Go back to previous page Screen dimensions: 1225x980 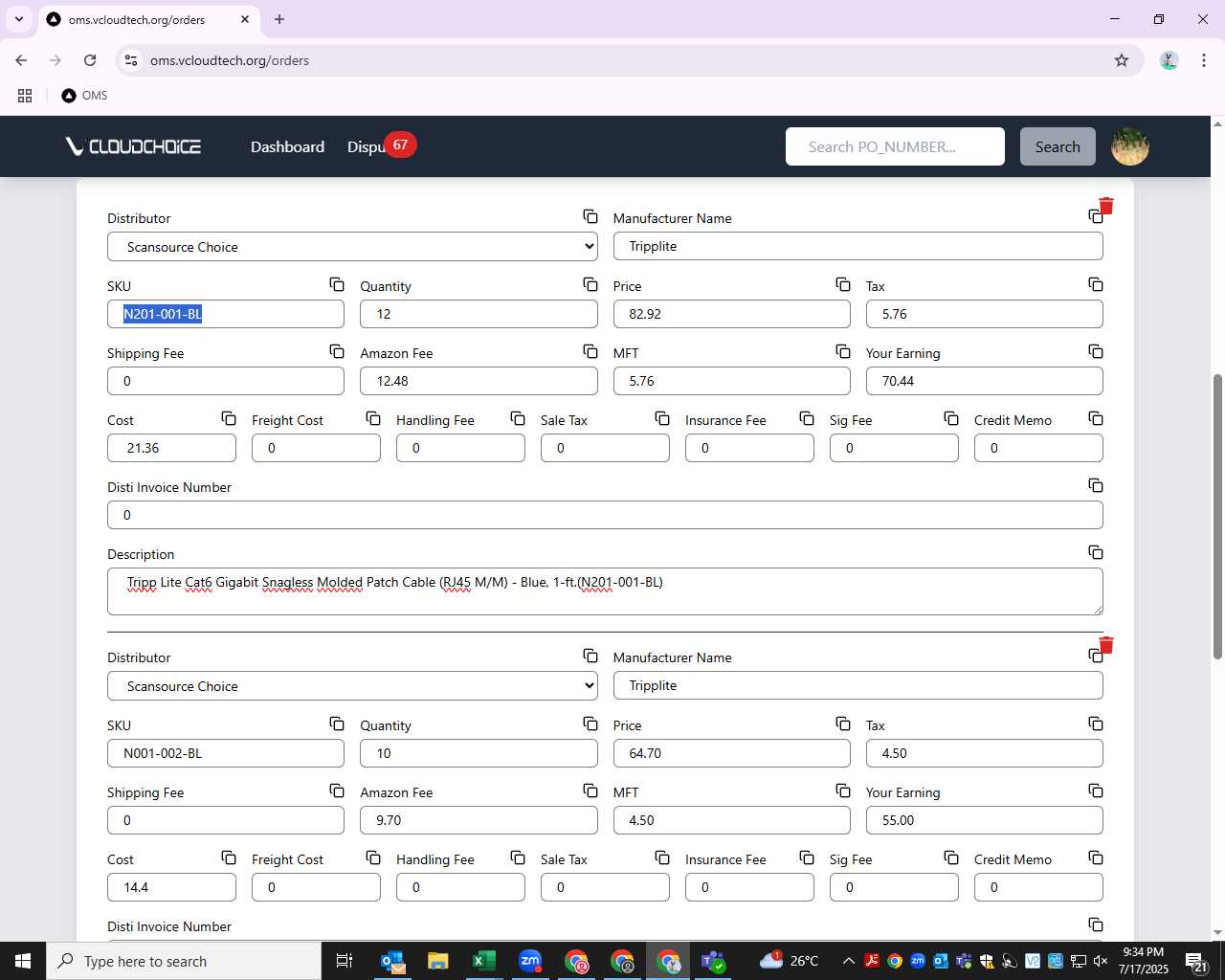(x=21, y=60)
